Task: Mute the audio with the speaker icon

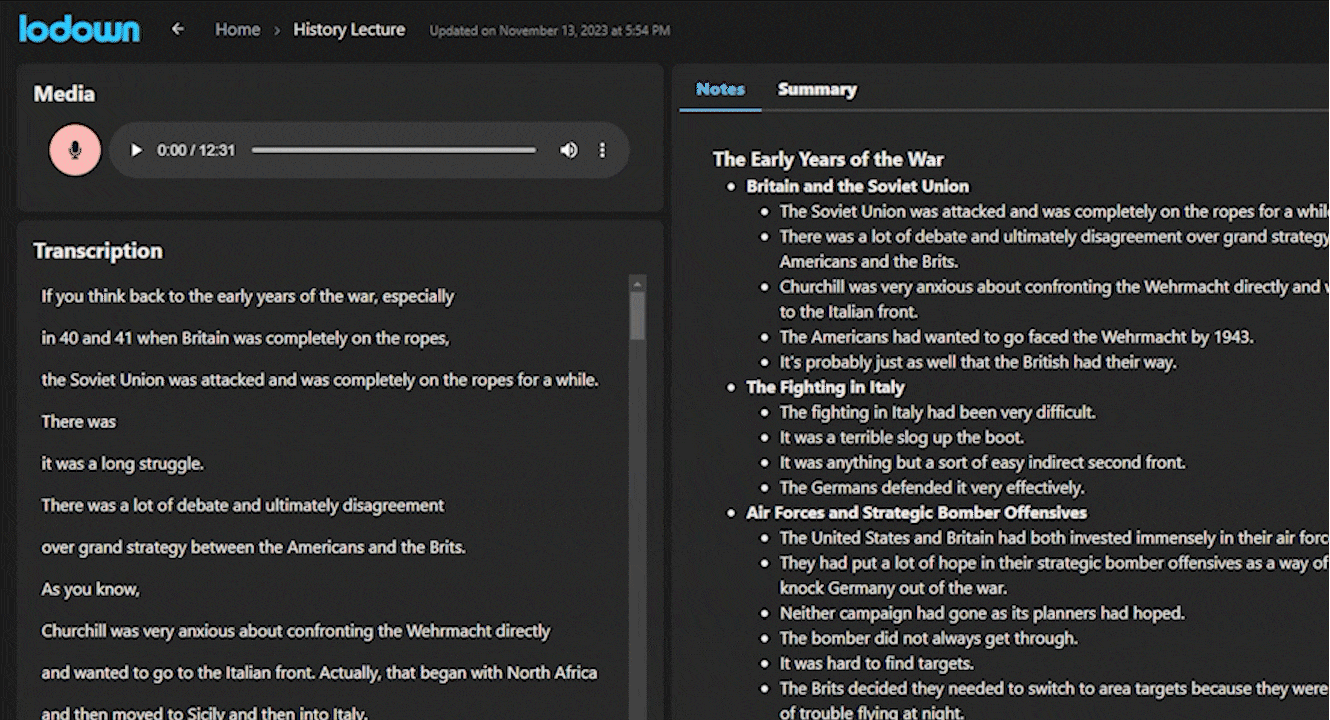Action: [x=568, y=150]
